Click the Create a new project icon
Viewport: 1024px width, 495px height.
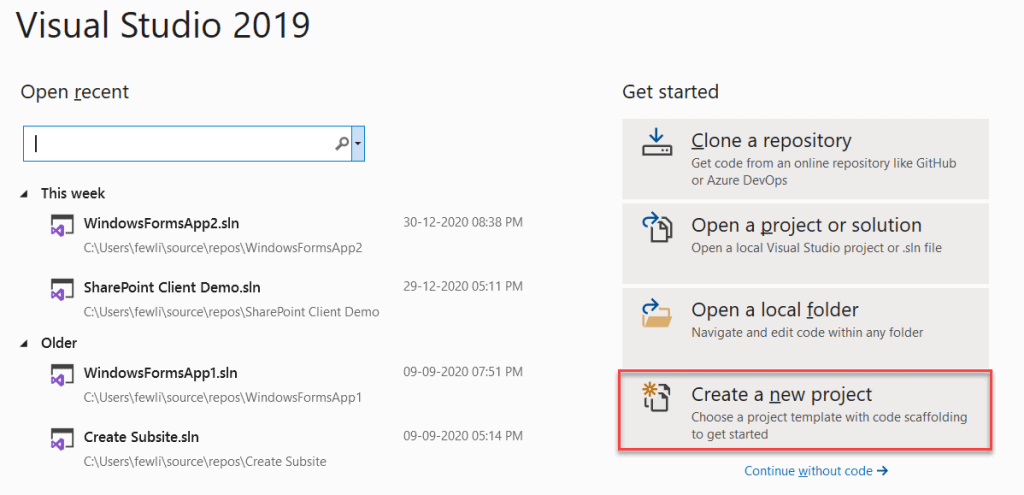point(656,398)
